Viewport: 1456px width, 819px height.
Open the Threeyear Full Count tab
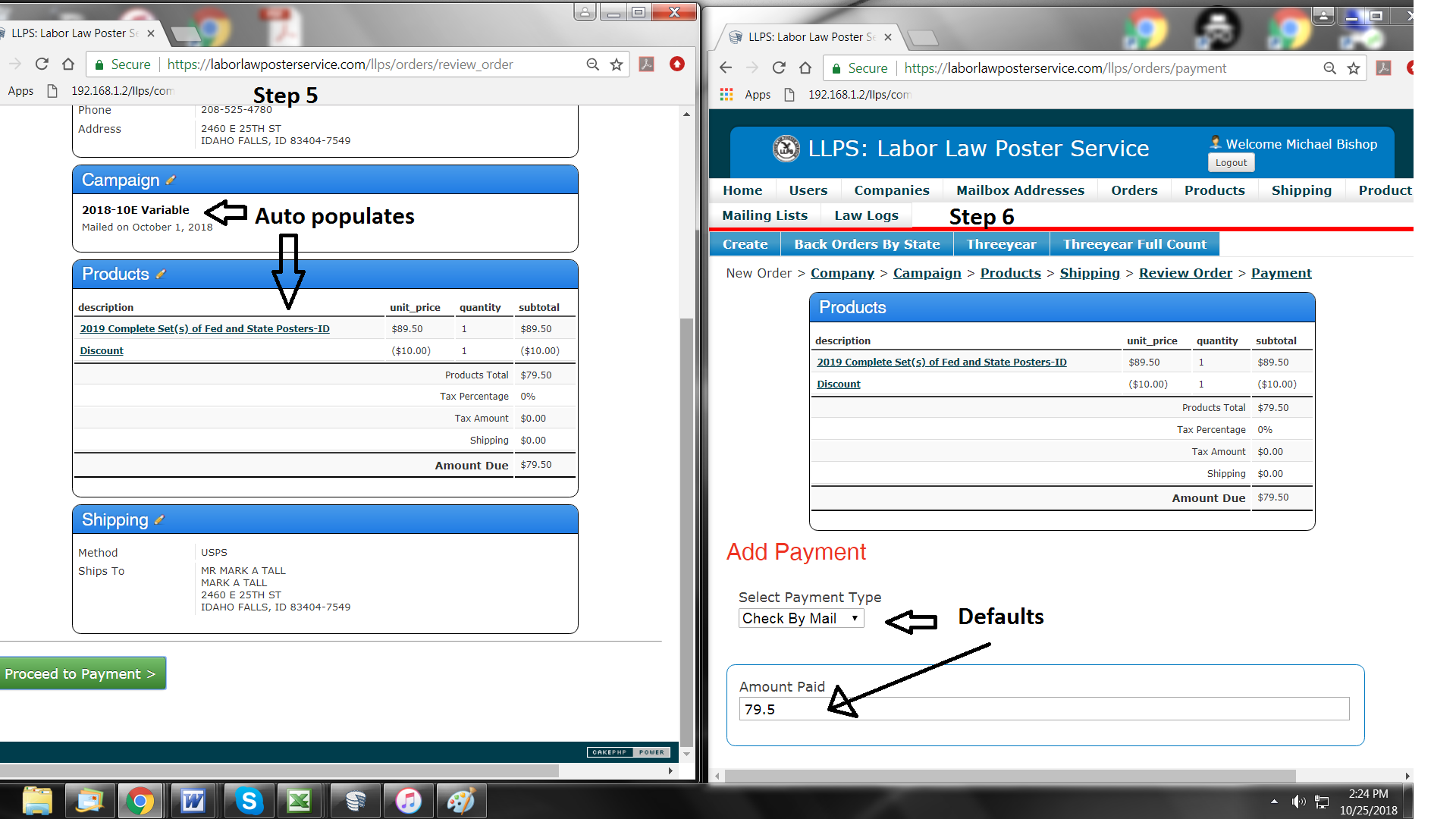[x=1134, y=244]
